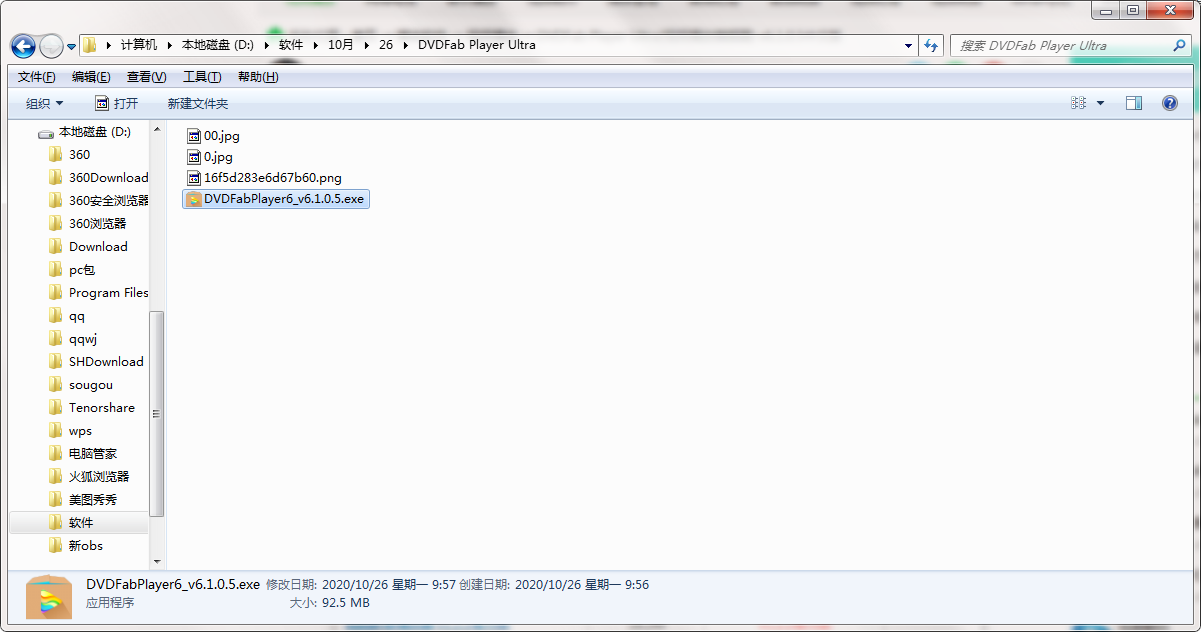Open the Download folder from navigation pane
This screenshot has width=1201, height=632.
coord(97,246)
